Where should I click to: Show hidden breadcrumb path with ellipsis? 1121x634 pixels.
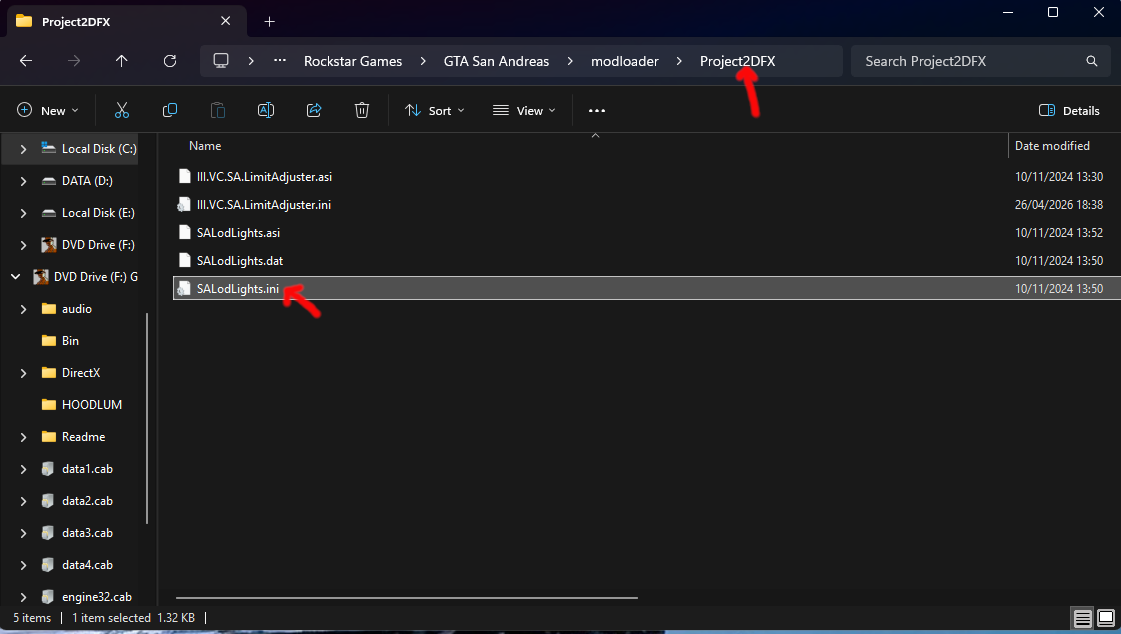[280, 61]
